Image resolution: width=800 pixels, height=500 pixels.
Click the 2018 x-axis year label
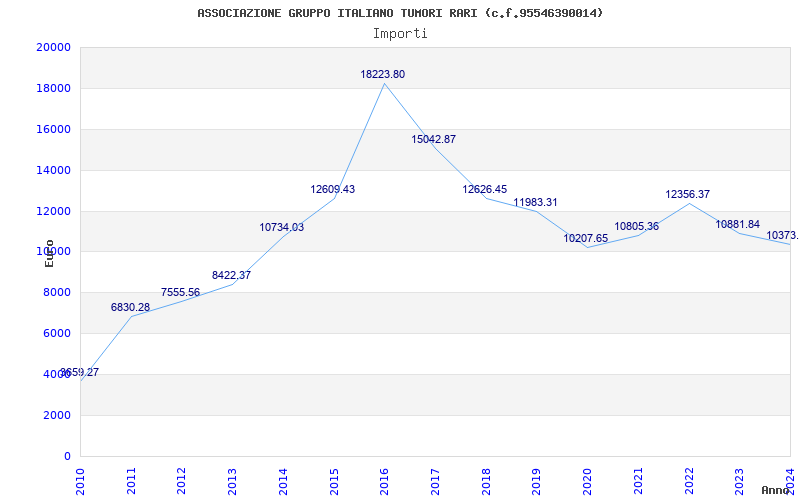point(486,480)
